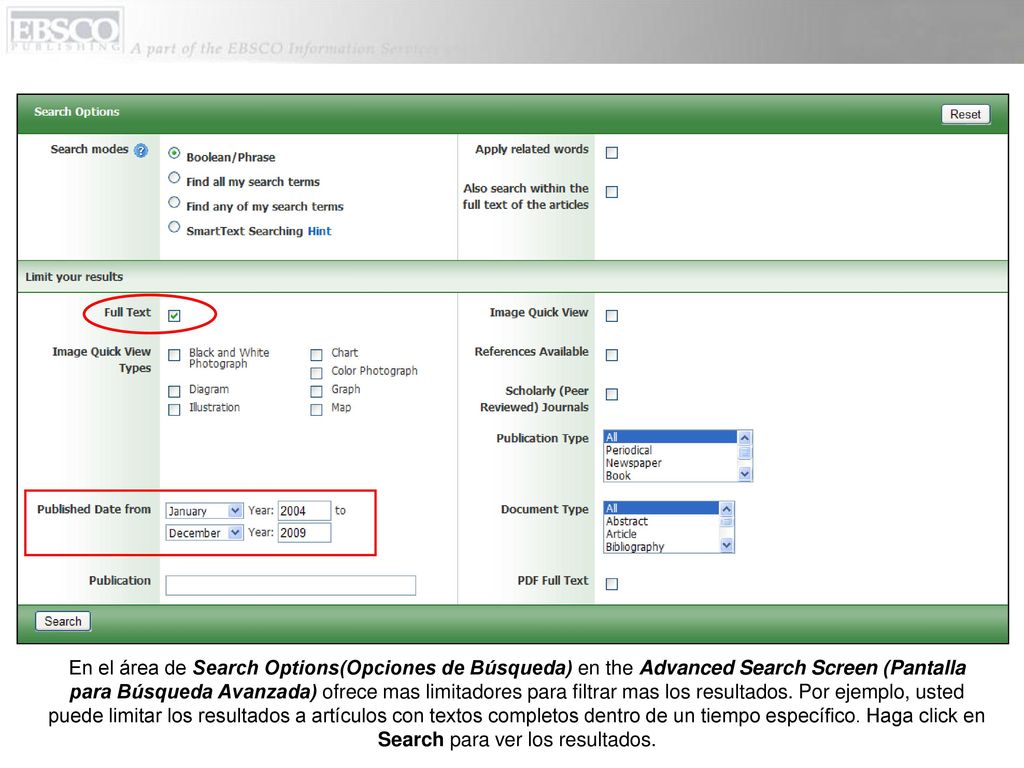Select Book in Publication Type list
The height and width of the screenshot is (768, 1024).
point(670,475)
